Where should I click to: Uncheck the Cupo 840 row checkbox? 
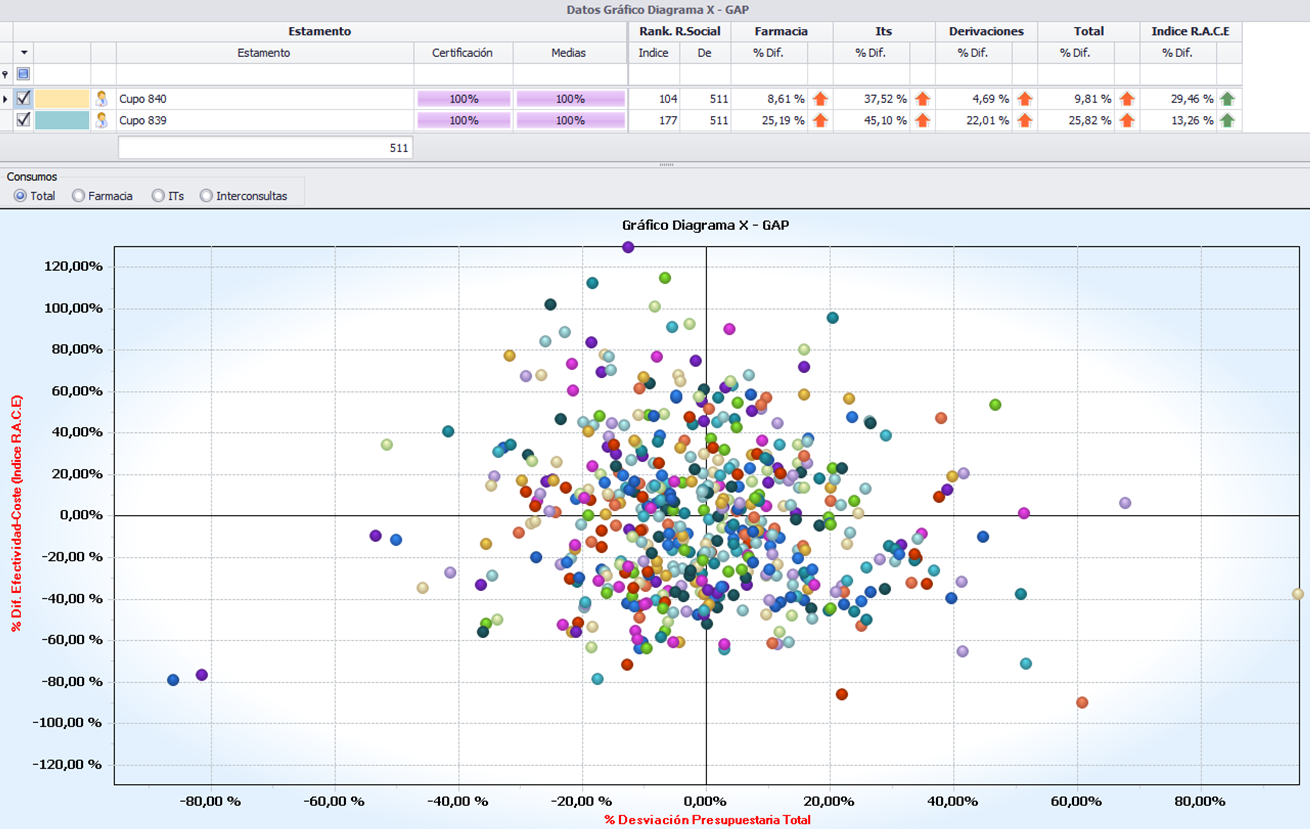click(x=24, y=99)
